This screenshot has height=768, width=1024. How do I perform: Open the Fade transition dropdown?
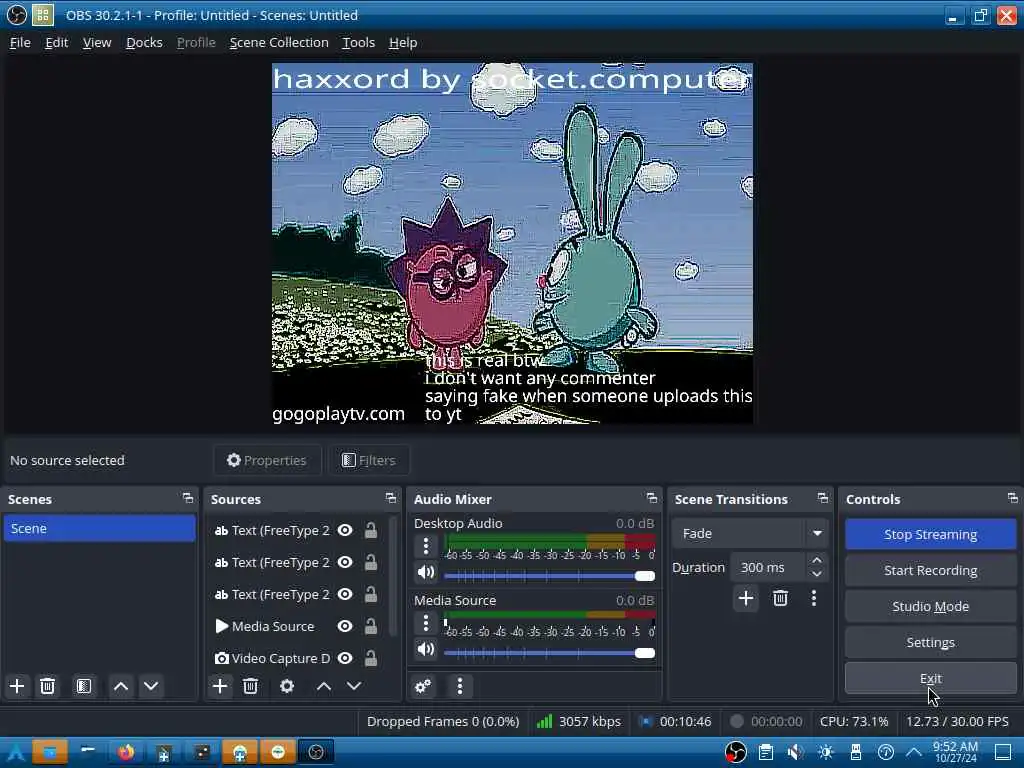pos(750,534)
